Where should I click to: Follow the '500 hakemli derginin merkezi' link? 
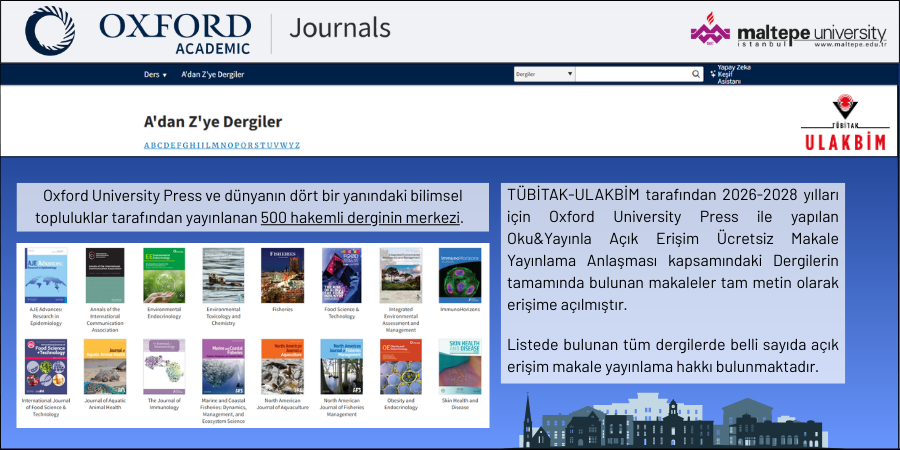pos(360,218)
